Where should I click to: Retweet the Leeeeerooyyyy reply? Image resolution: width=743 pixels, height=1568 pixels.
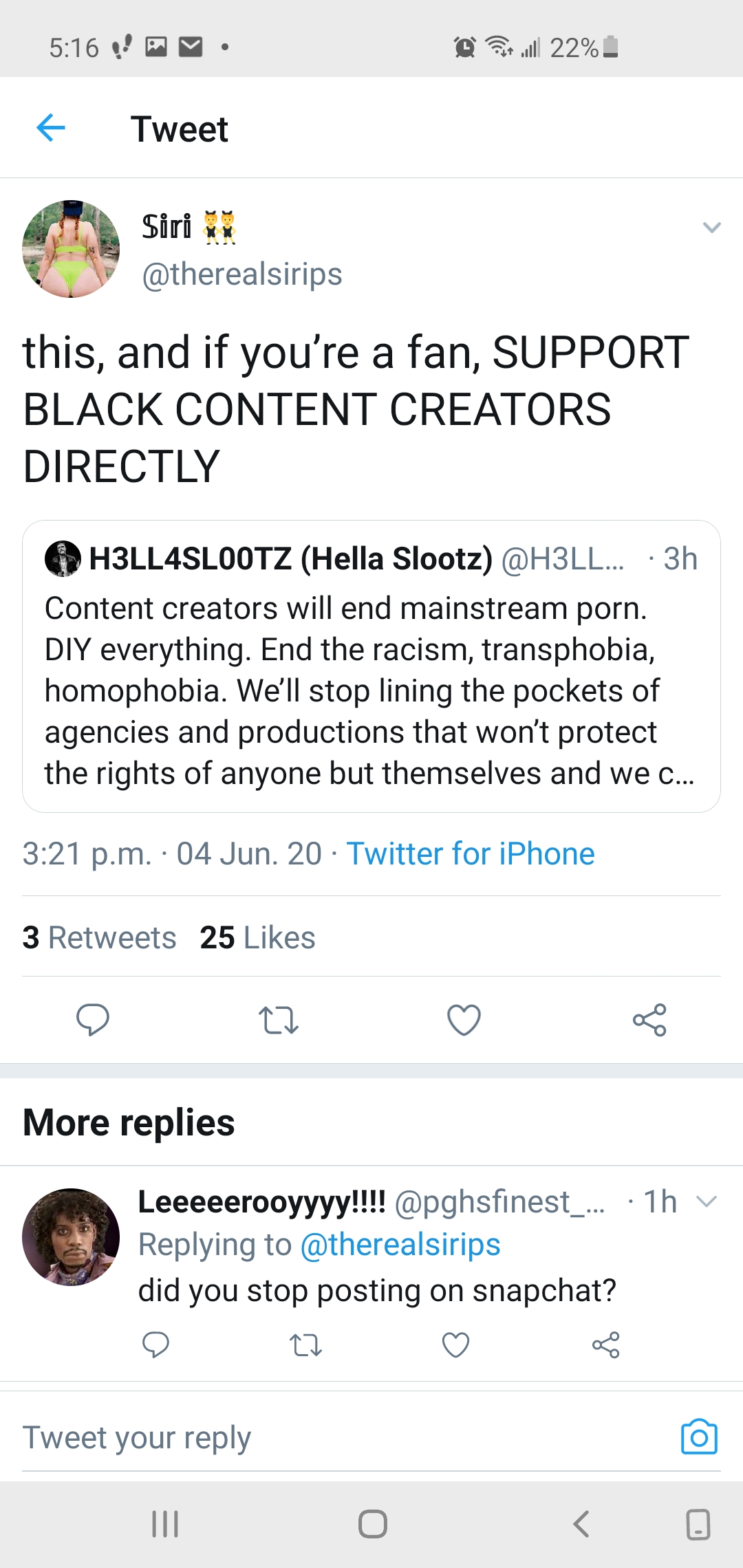(x=305, y=1345)
